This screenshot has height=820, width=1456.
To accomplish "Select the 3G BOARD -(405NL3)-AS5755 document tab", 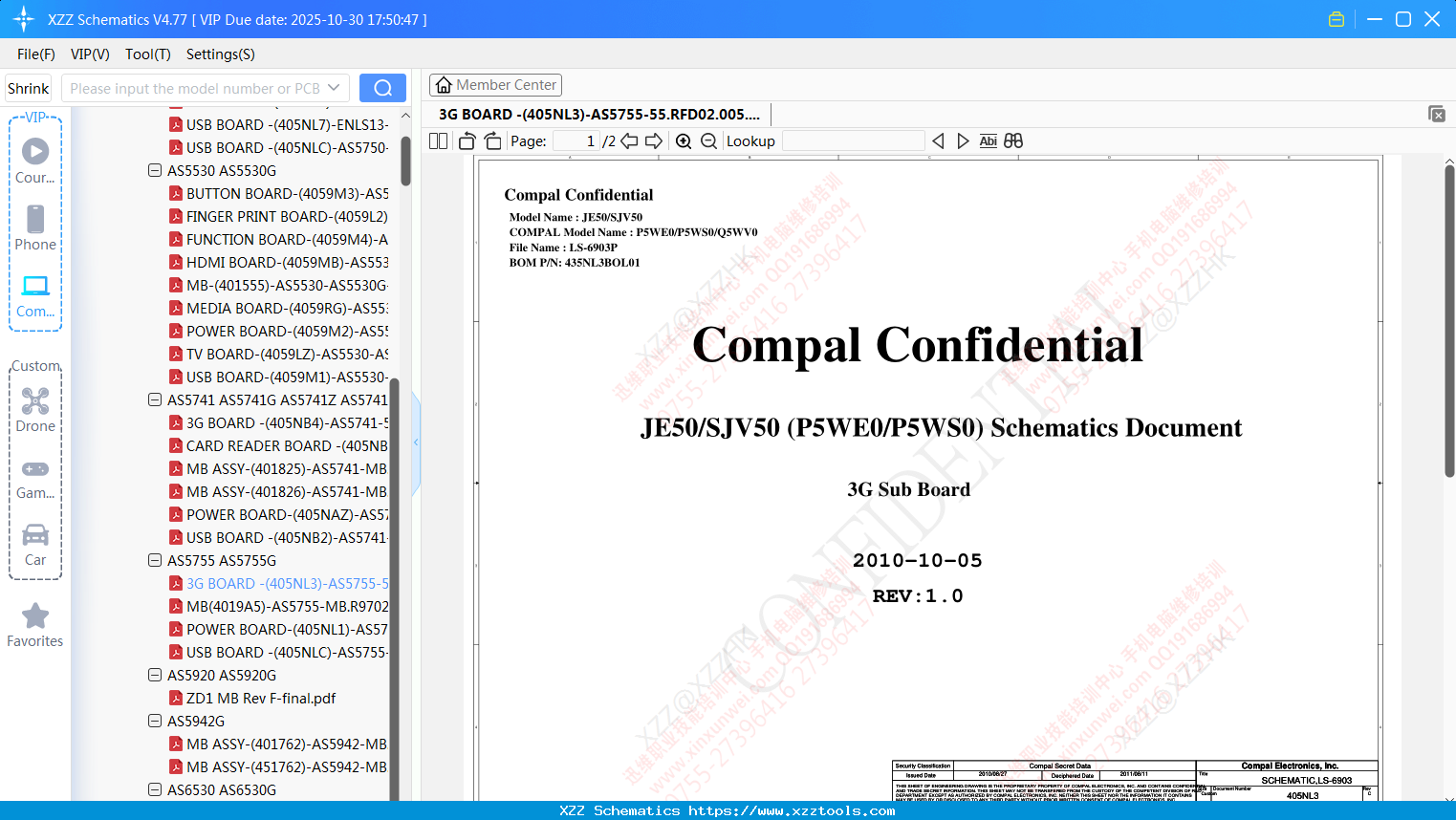I will (599, 115).
